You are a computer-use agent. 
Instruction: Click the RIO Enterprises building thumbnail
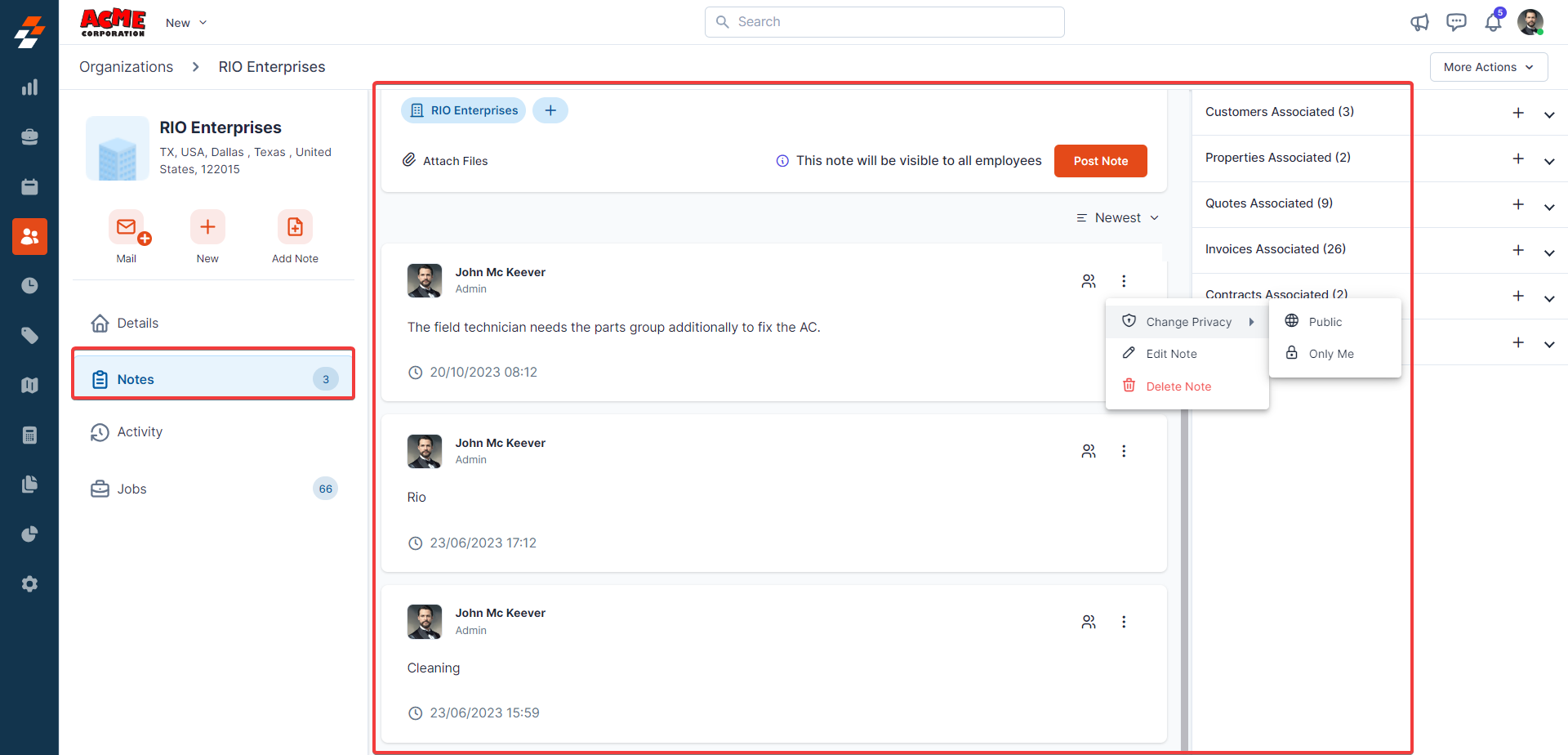click(118, 148)
